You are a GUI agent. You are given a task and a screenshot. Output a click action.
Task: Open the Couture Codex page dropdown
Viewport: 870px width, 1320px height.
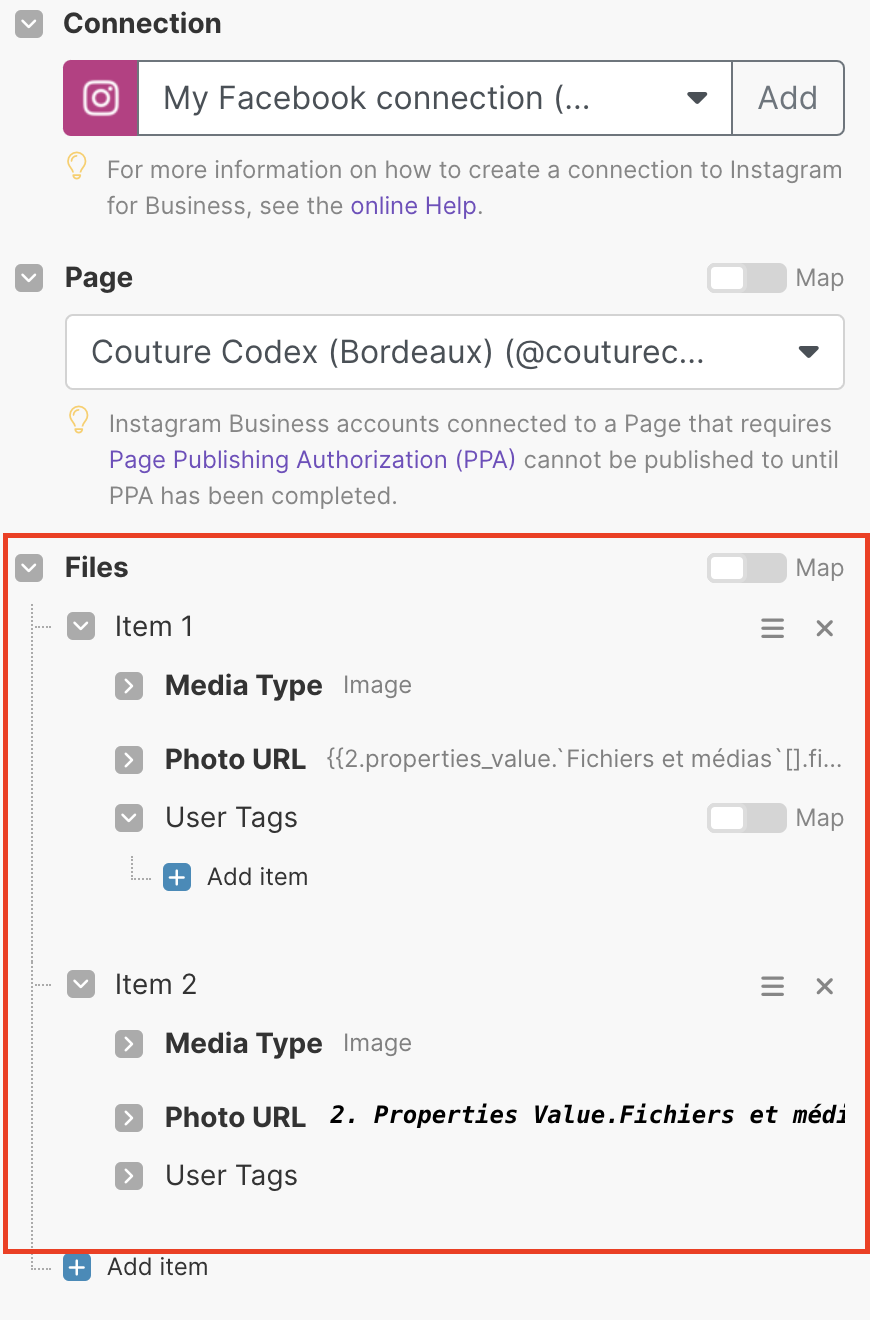click(455, 352)
